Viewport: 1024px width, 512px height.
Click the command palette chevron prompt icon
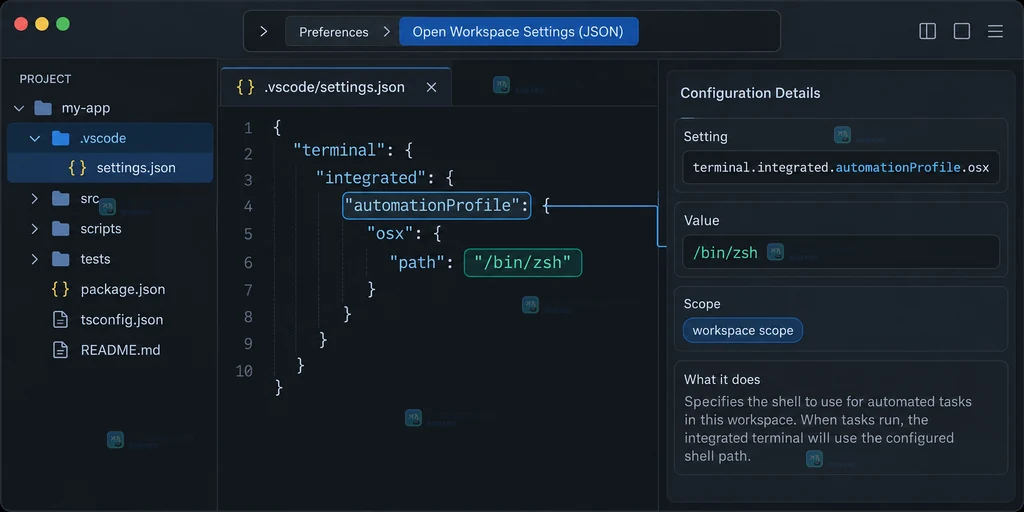(x=263, y=31)
